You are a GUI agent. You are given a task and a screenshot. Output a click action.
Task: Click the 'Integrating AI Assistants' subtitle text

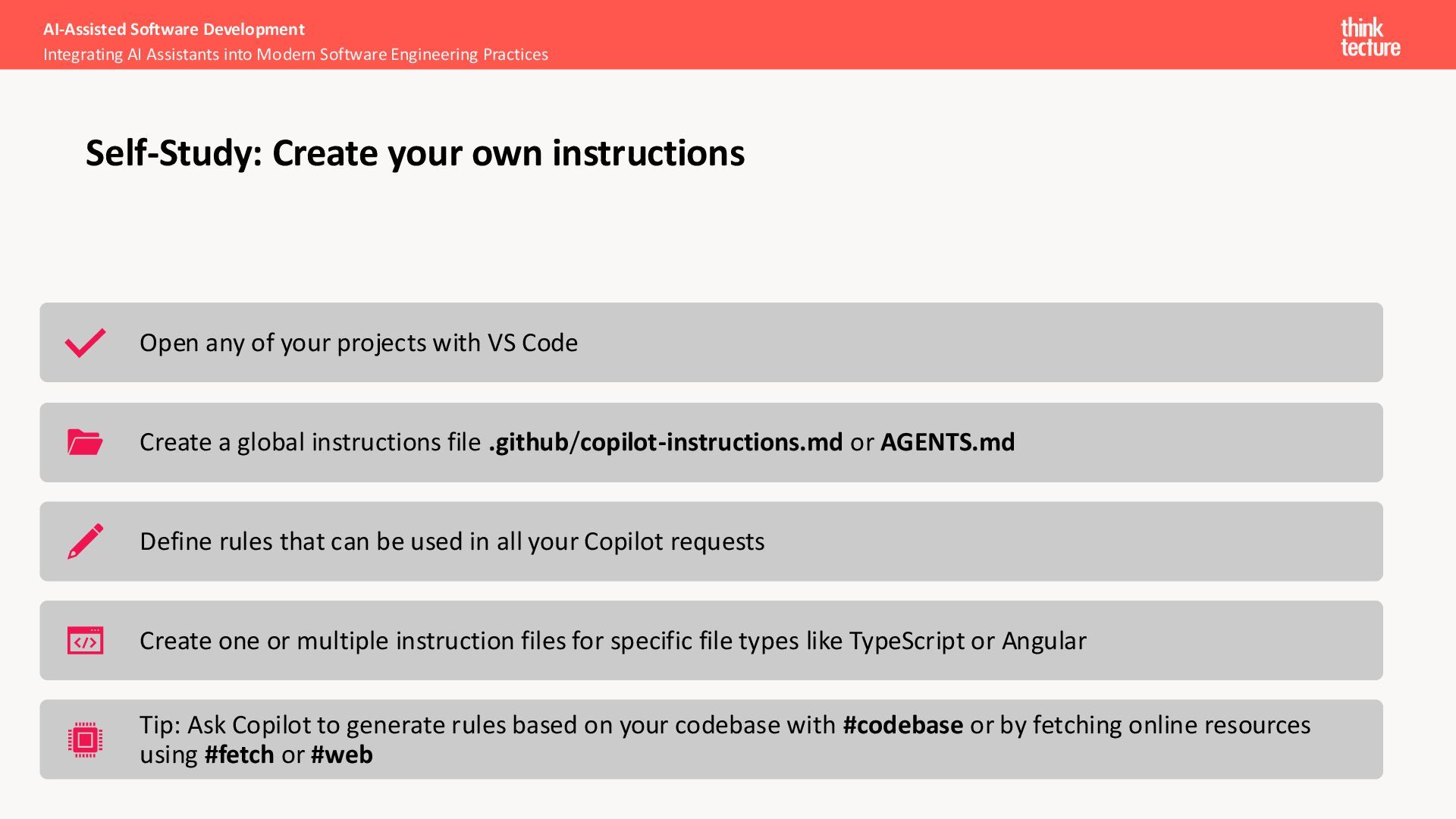coord(295,55)
